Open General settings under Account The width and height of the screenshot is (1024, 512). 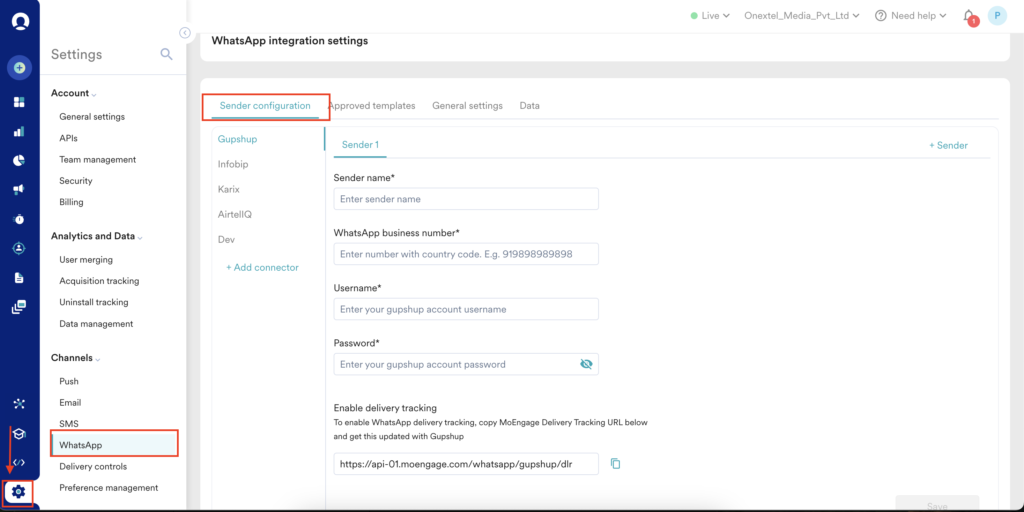(92, 117)
